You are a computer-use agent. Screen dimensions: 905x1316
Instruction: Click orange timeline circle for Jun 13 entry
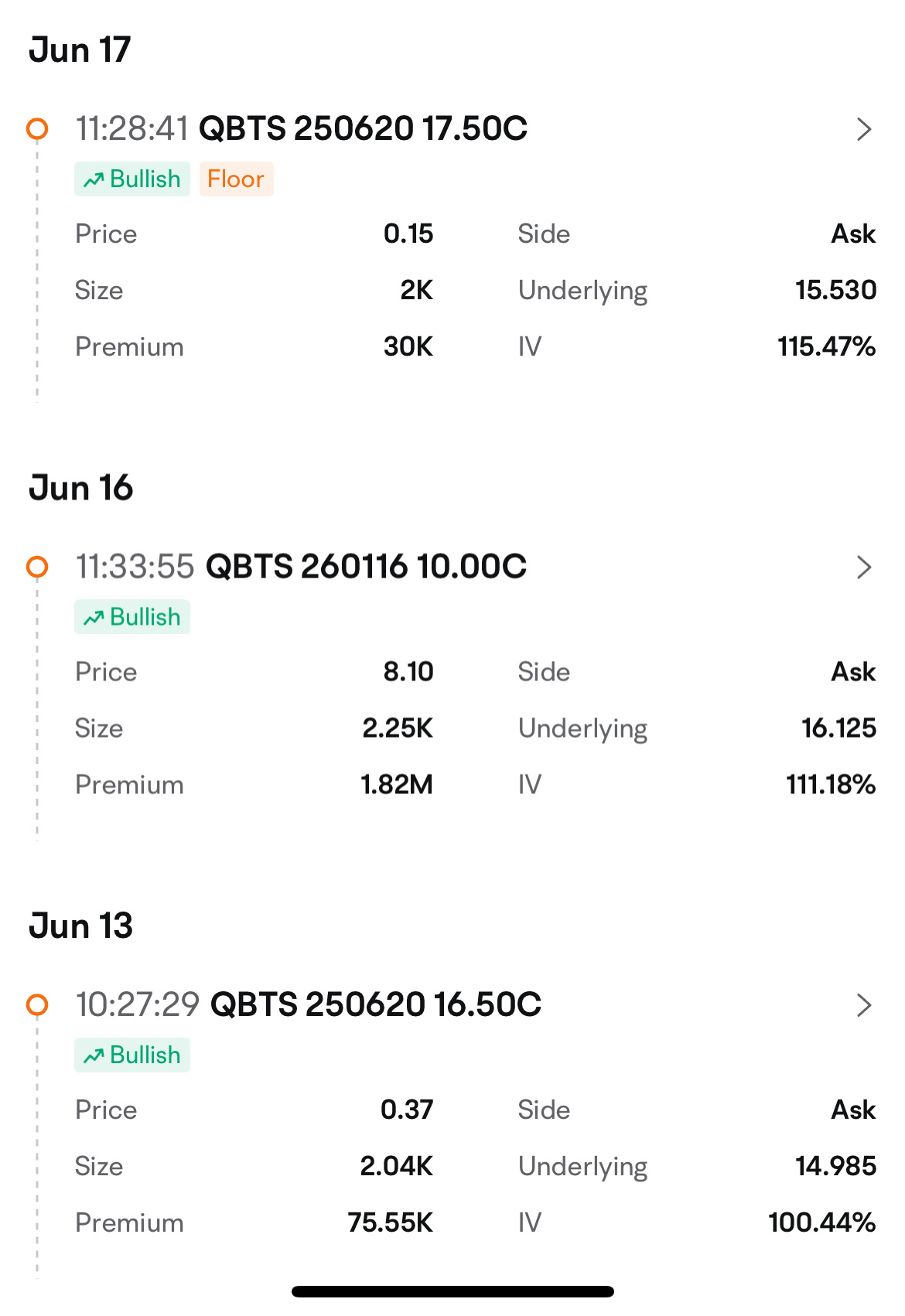point(37,1004)
